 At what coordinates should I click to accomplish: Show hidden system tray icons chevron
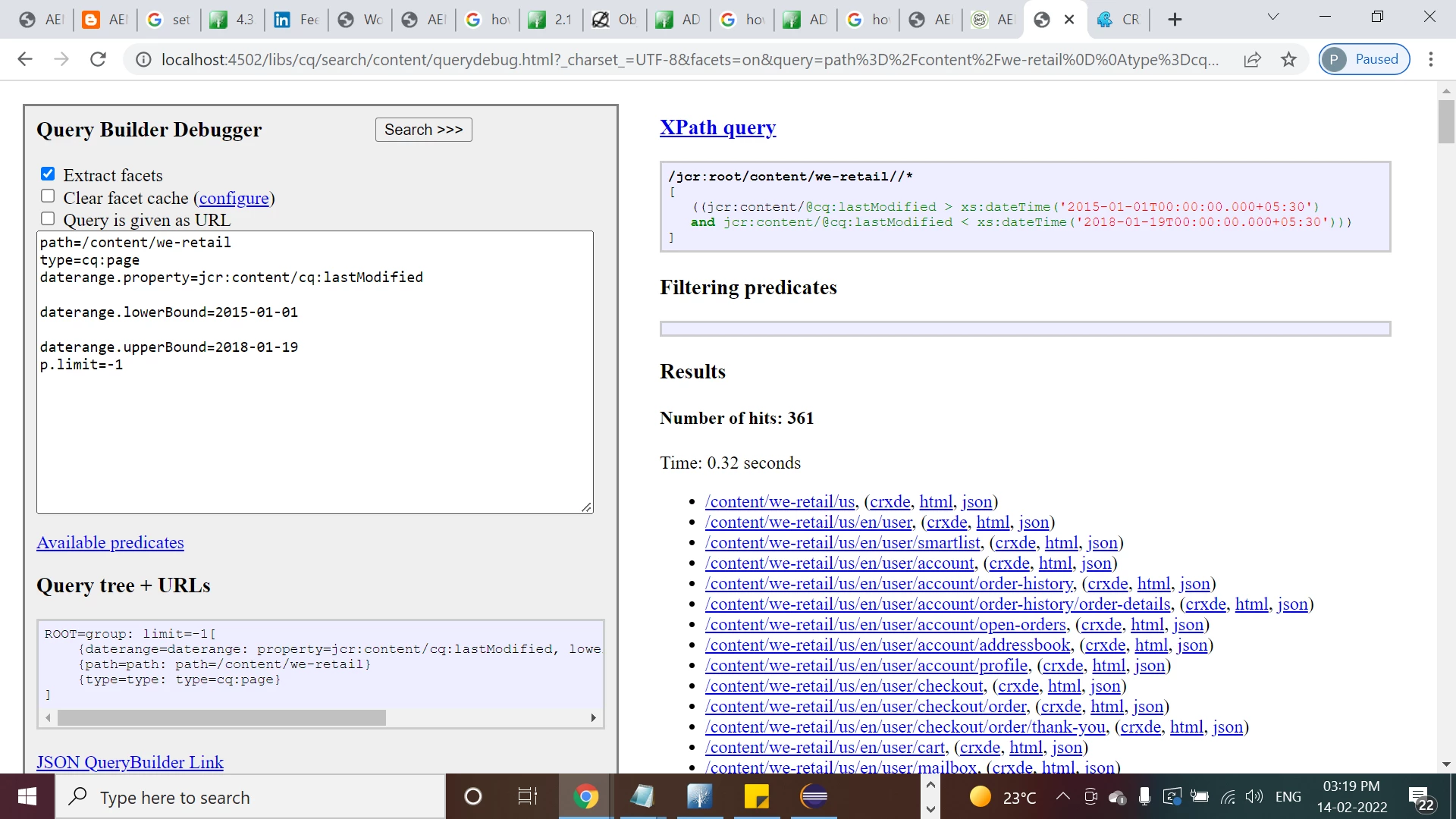[x=1063, y=796]
